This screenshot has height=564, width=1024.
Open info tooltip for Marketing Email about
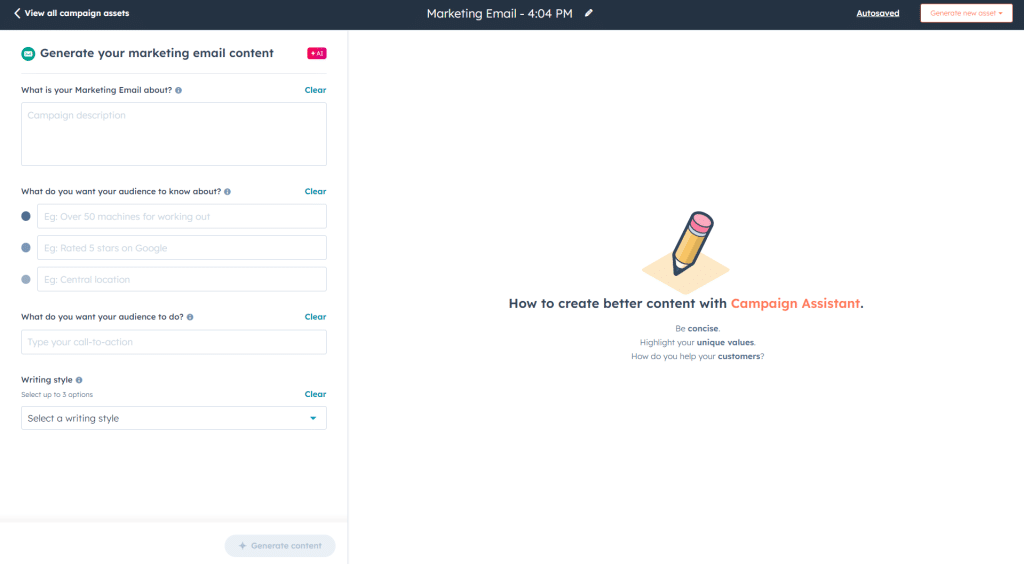178,90
